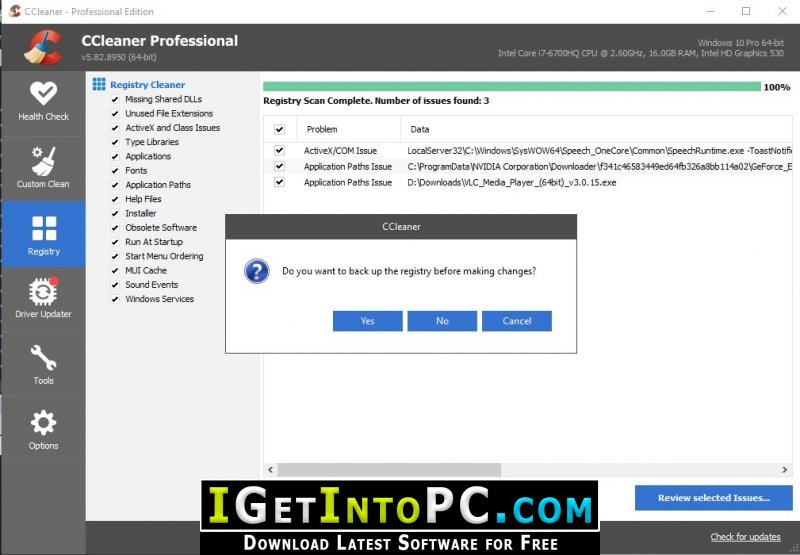Uncheck Unused File Extensions

(115, 114)
